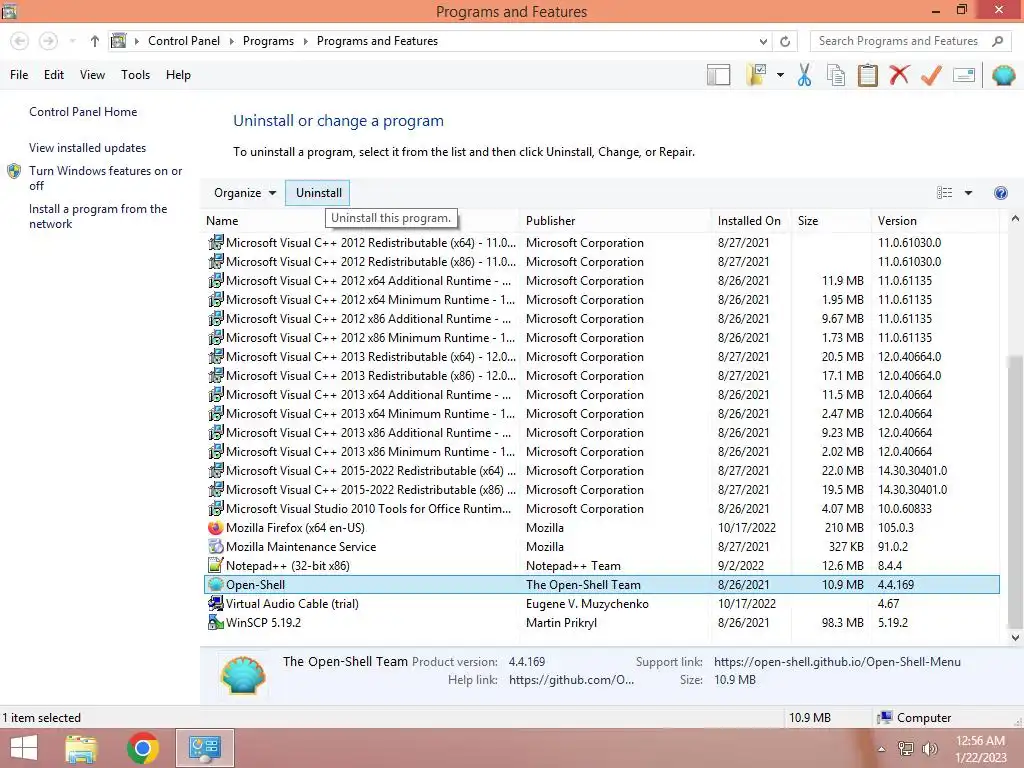Click the change view icon
The image size is (1024, 768).
[x=944, y=193]
